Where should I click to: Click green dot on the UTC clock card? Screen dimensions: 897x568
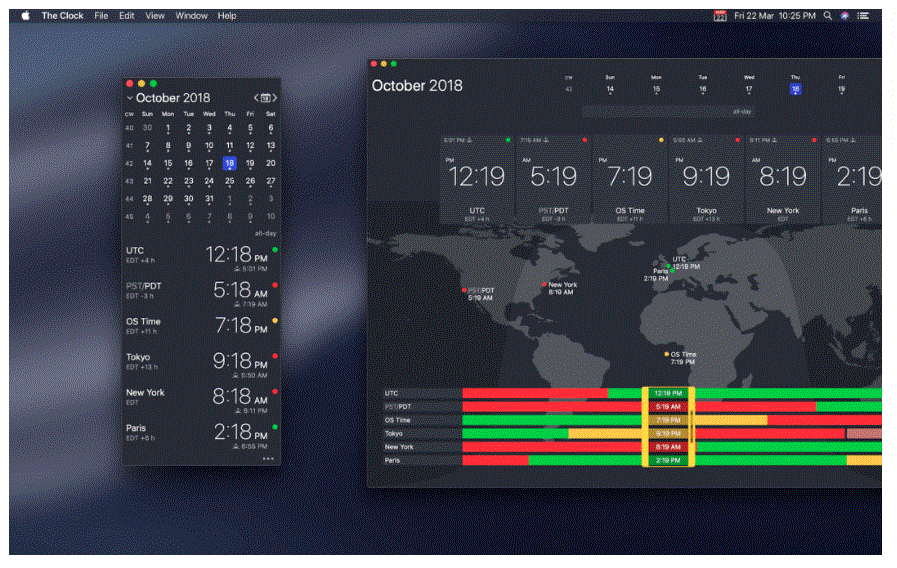508,140
